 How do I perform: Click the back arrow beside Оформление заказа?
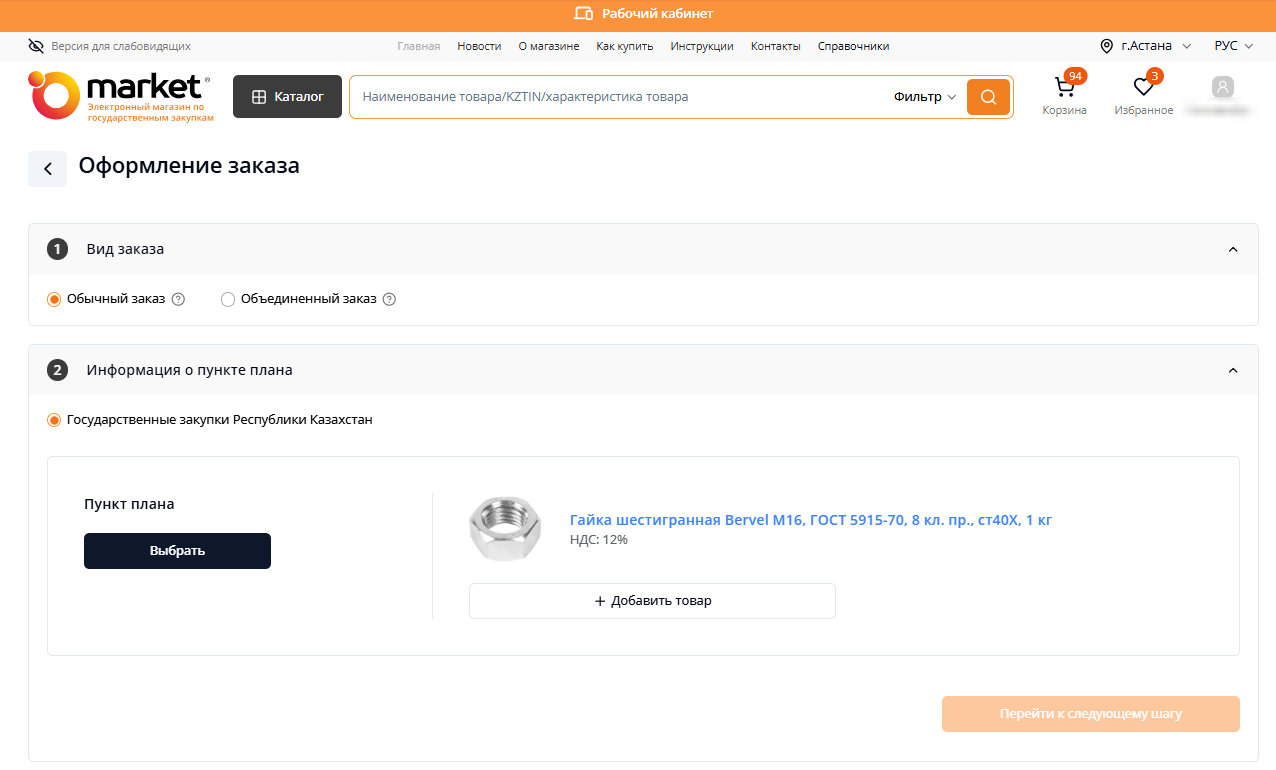pos(47,169)
